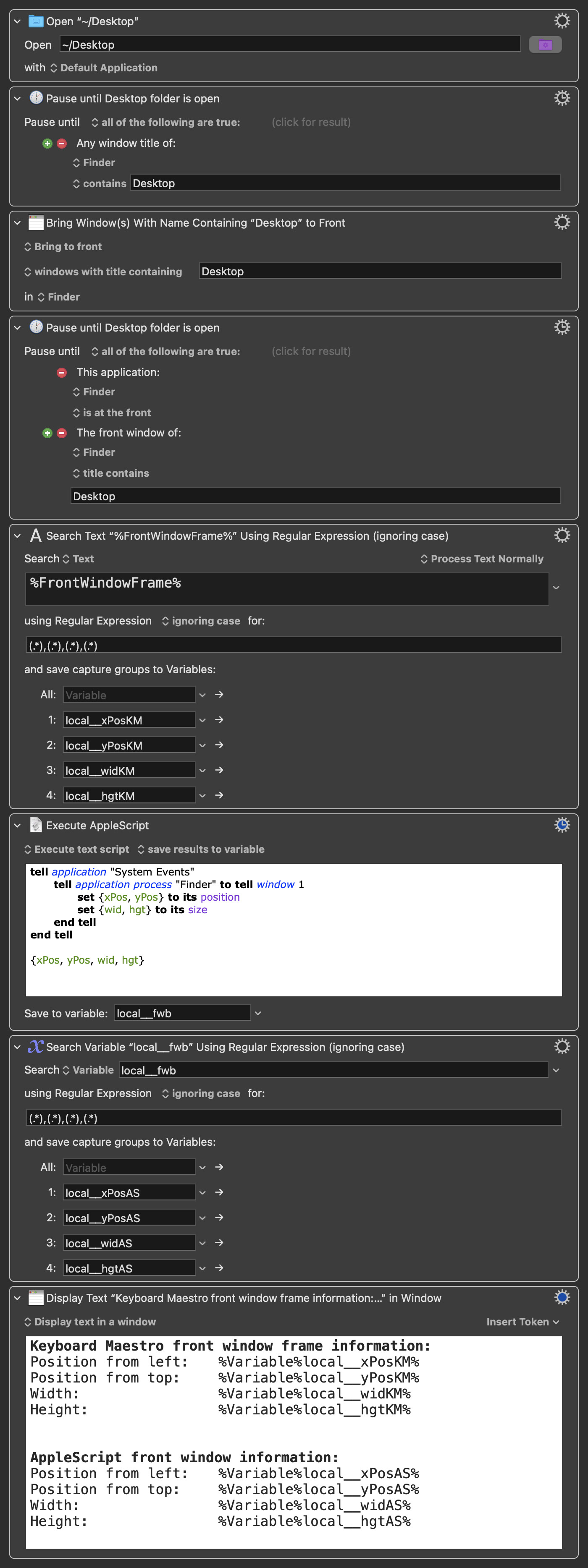Viewport: 588px width, 1568px height.
Task: Click script icon of Execute AppleScript action
Action: [x=36, y=826]
